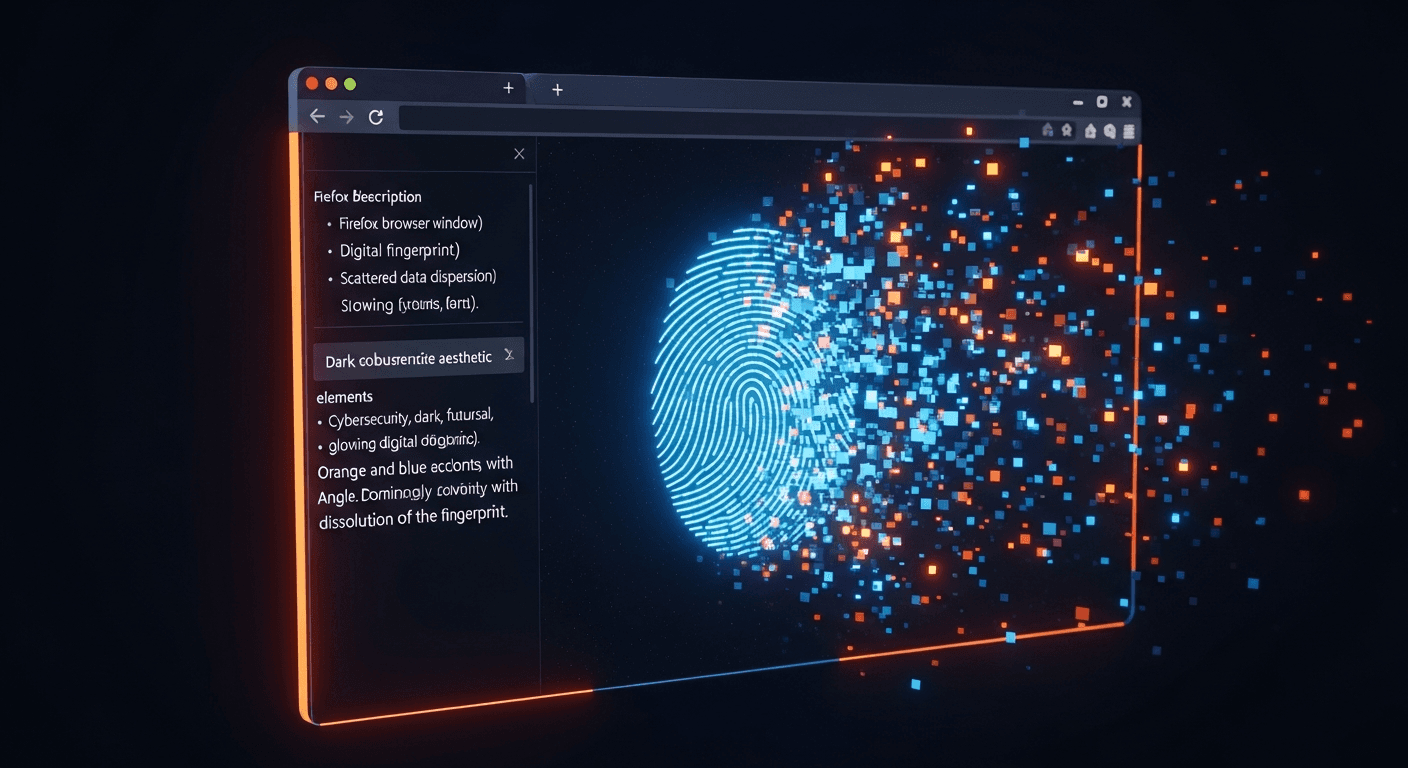The image size is (1408, 768).
Task: Click the magnifier search icon in toolbar
Action: (x=1109, y=130)
